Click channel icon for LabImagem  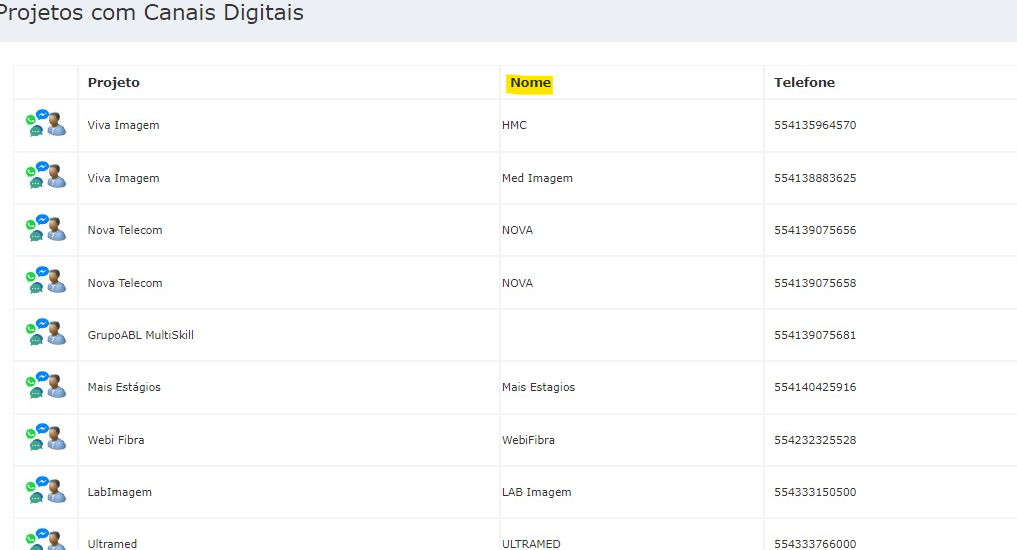tap(45, 490)
